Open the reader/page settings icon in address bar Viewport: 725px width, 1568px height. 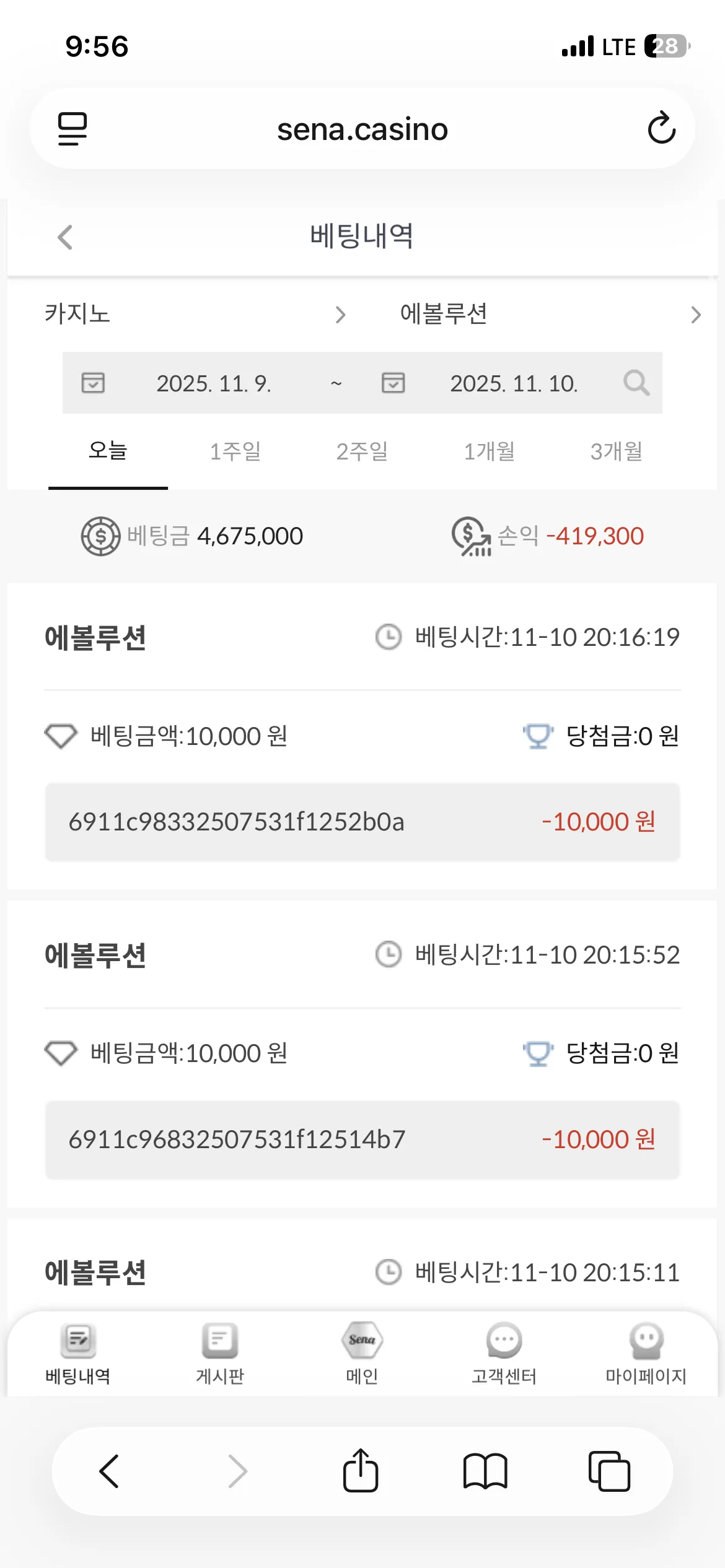point(72,129)
